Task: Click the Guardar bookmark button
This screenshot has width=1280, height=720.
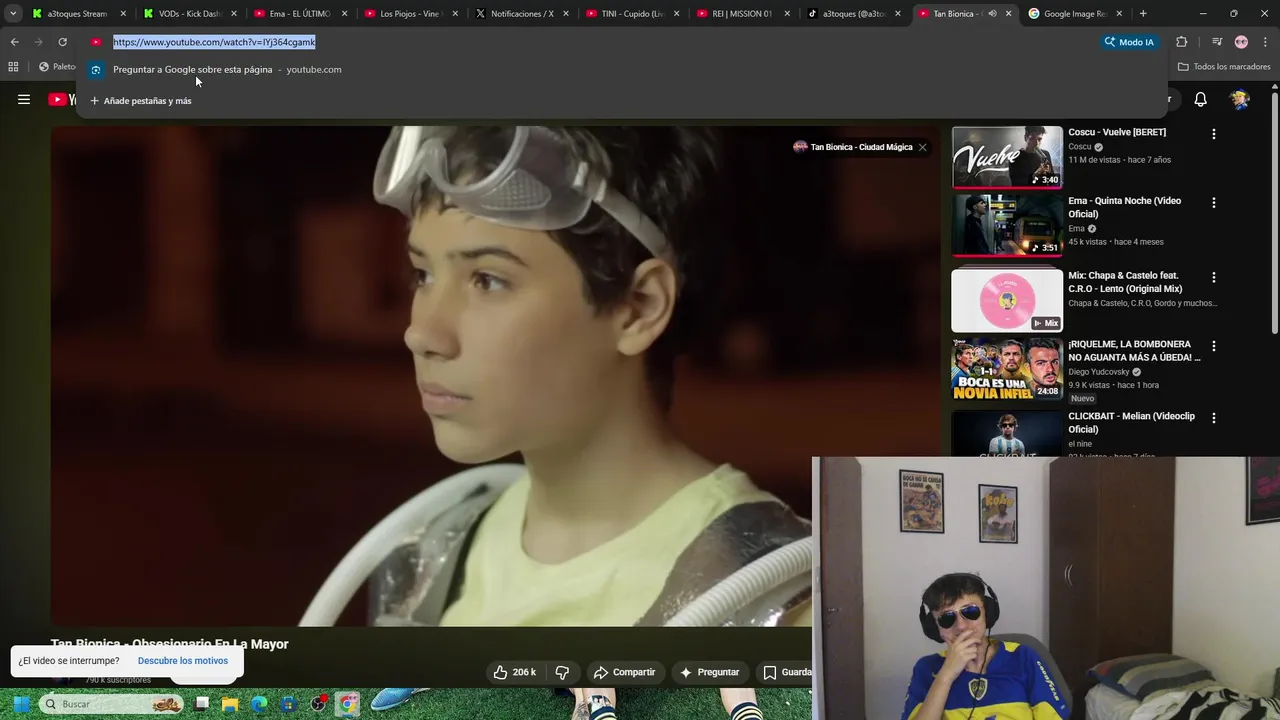Action: pyautogui.click(x=785, y=672)
